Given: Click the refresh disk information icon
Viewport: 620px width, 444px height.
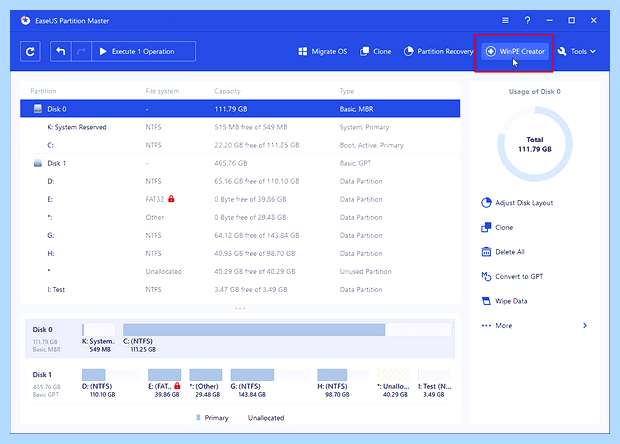Looking at the screenshot, I should (30, 51).
